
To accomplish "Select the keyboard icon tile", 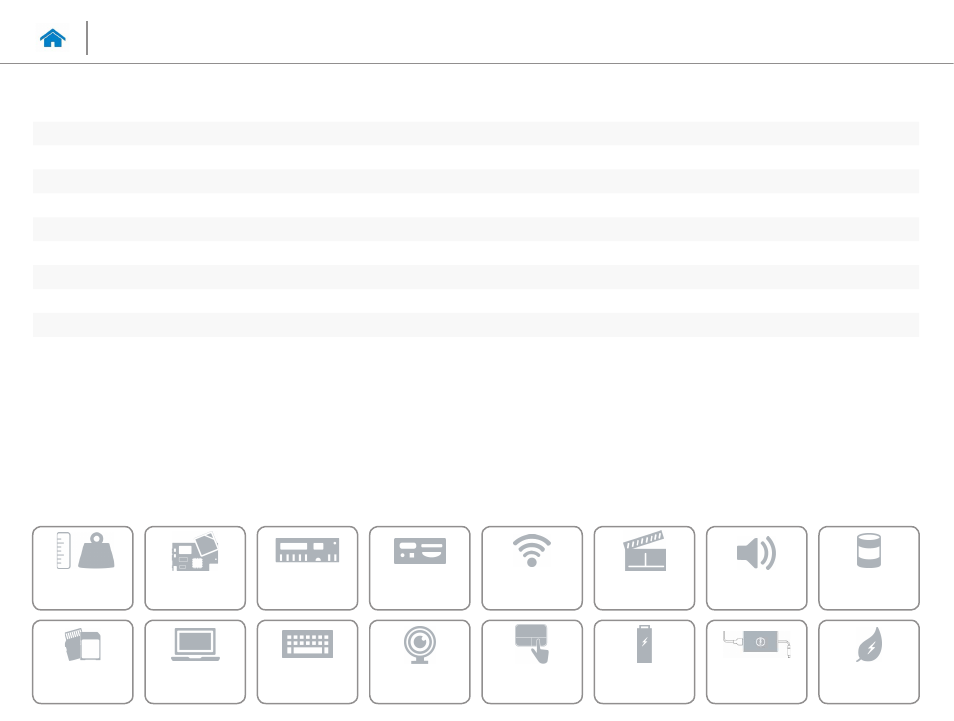I will [307, 661].
